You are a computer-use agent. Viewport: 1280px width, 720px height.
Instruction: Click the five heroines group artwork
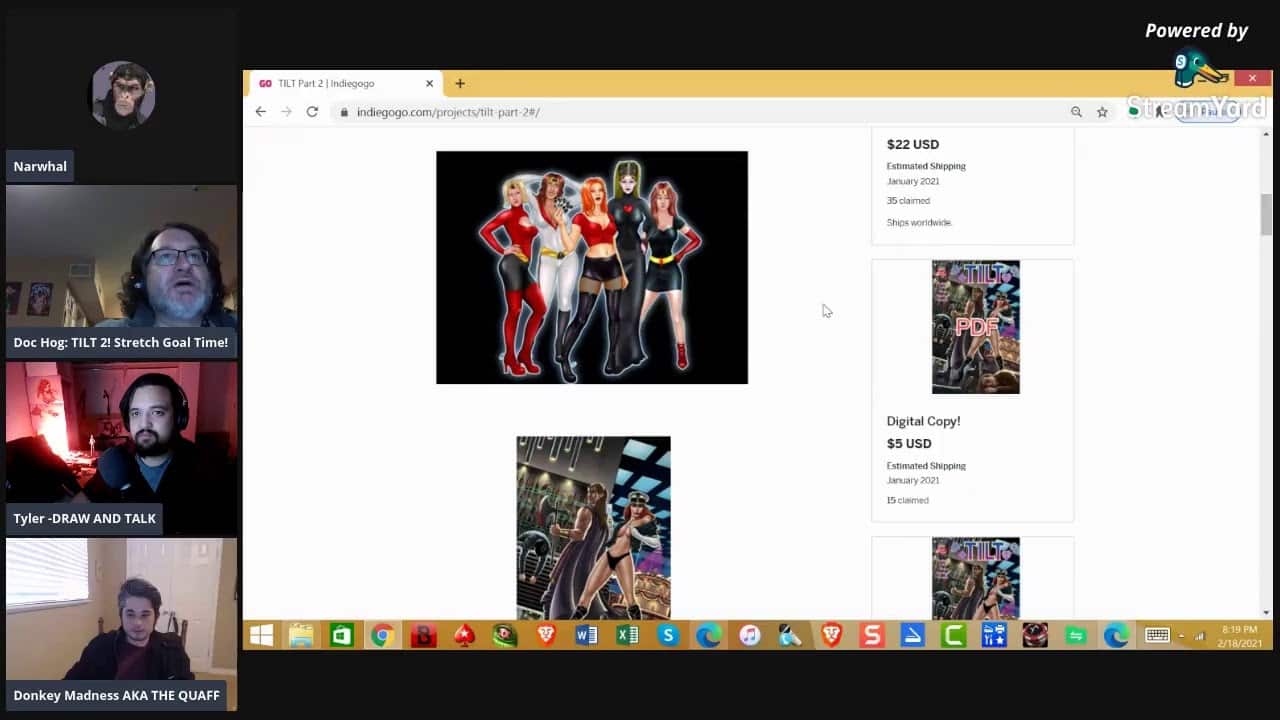point(592,267)
